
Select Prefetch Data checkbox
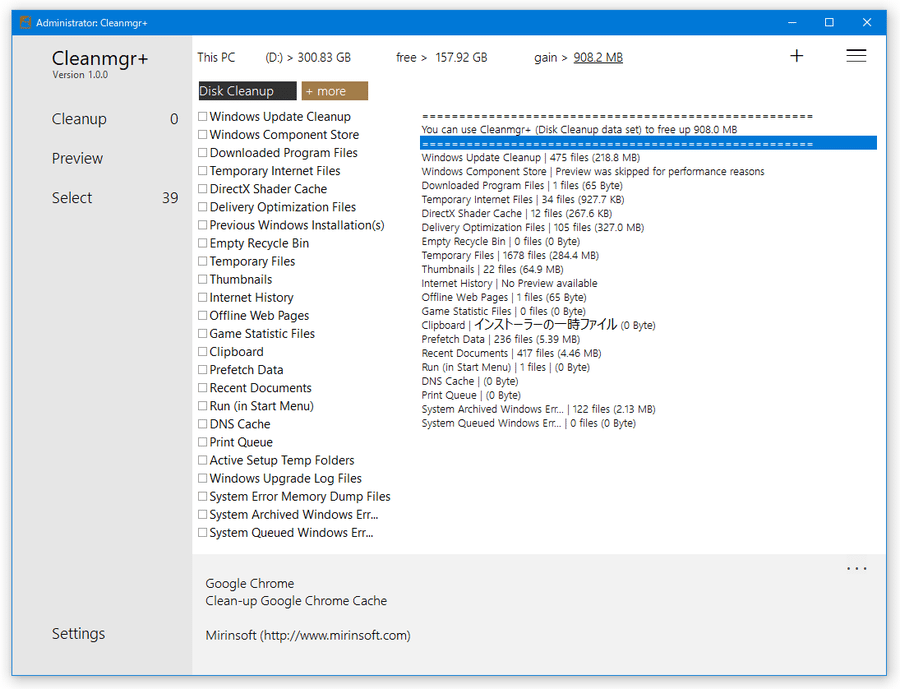click(203, 370)
